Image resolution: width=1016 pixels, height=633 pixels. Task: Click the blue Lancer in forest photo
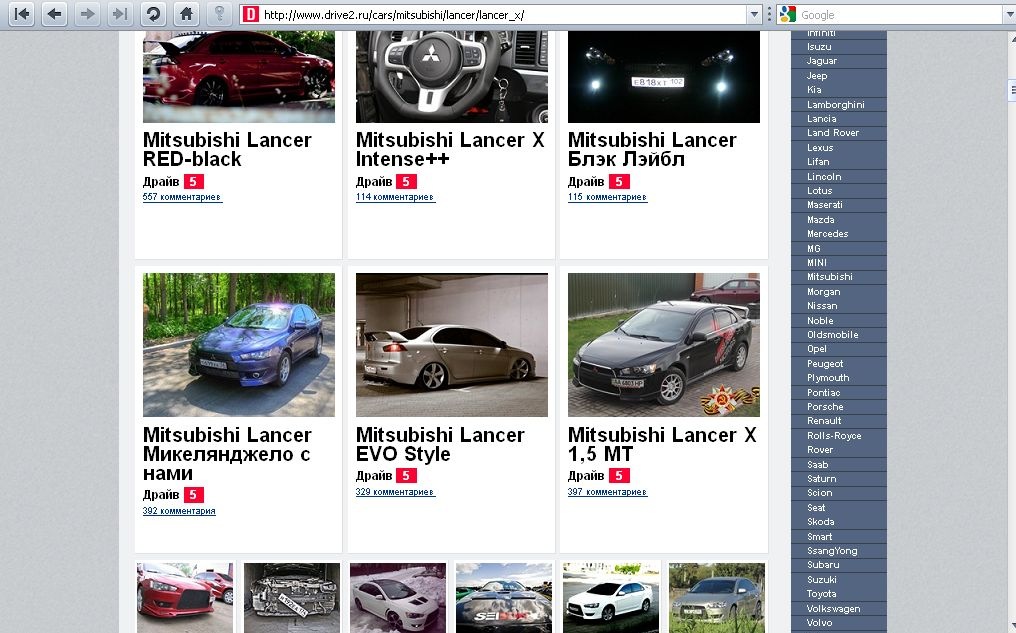[238, 345]
